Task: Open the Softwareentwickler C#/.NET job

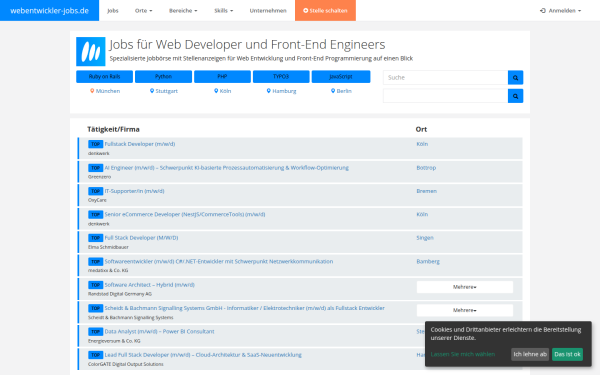Action: (x=218, y=262)
